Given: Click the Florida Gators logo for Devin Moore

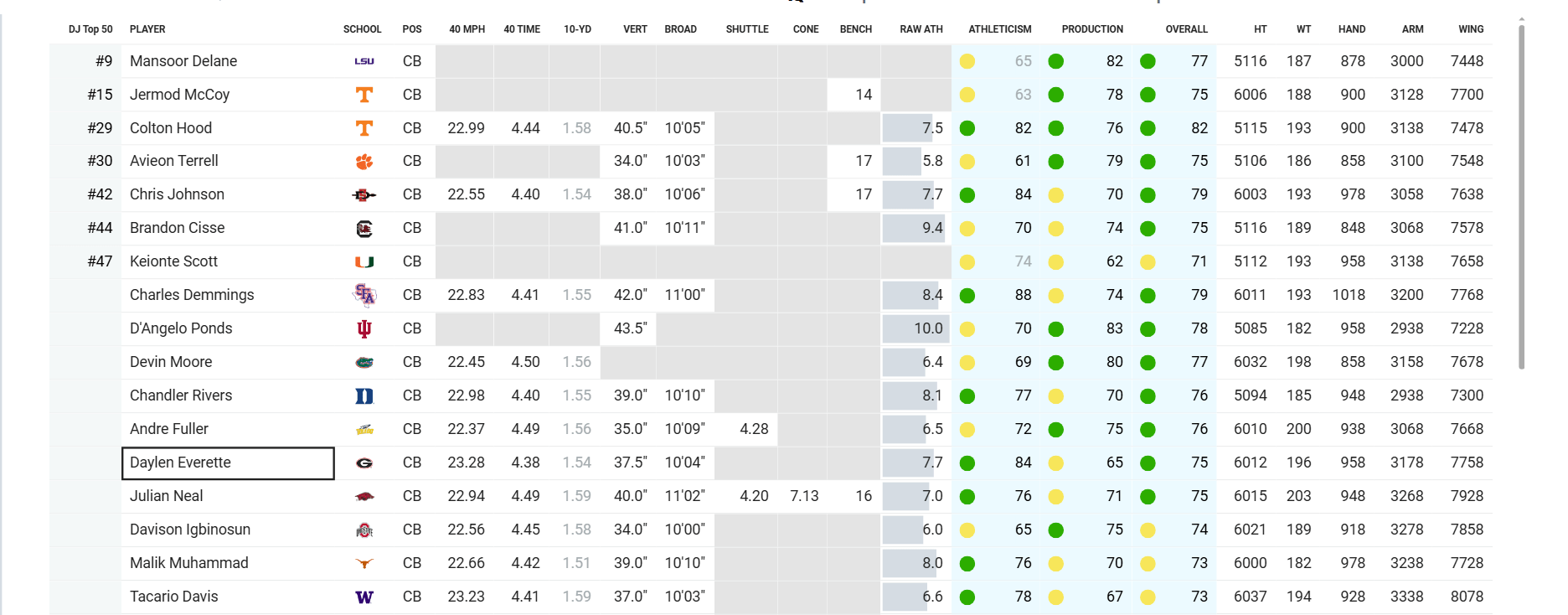Looking at the screenshot, I should coord(364,363).
